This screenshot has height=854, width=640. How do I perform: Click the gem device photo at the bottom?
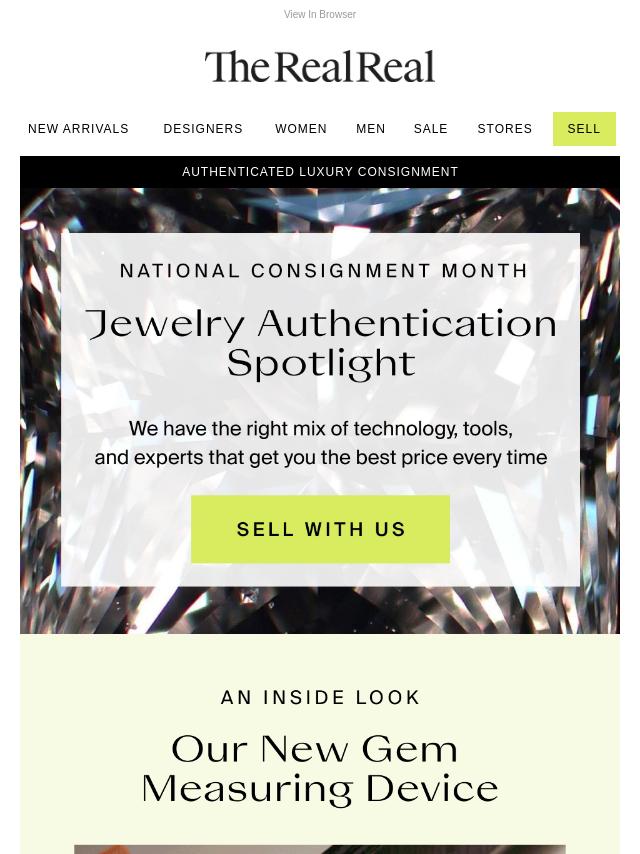click(x=320, y=849)
